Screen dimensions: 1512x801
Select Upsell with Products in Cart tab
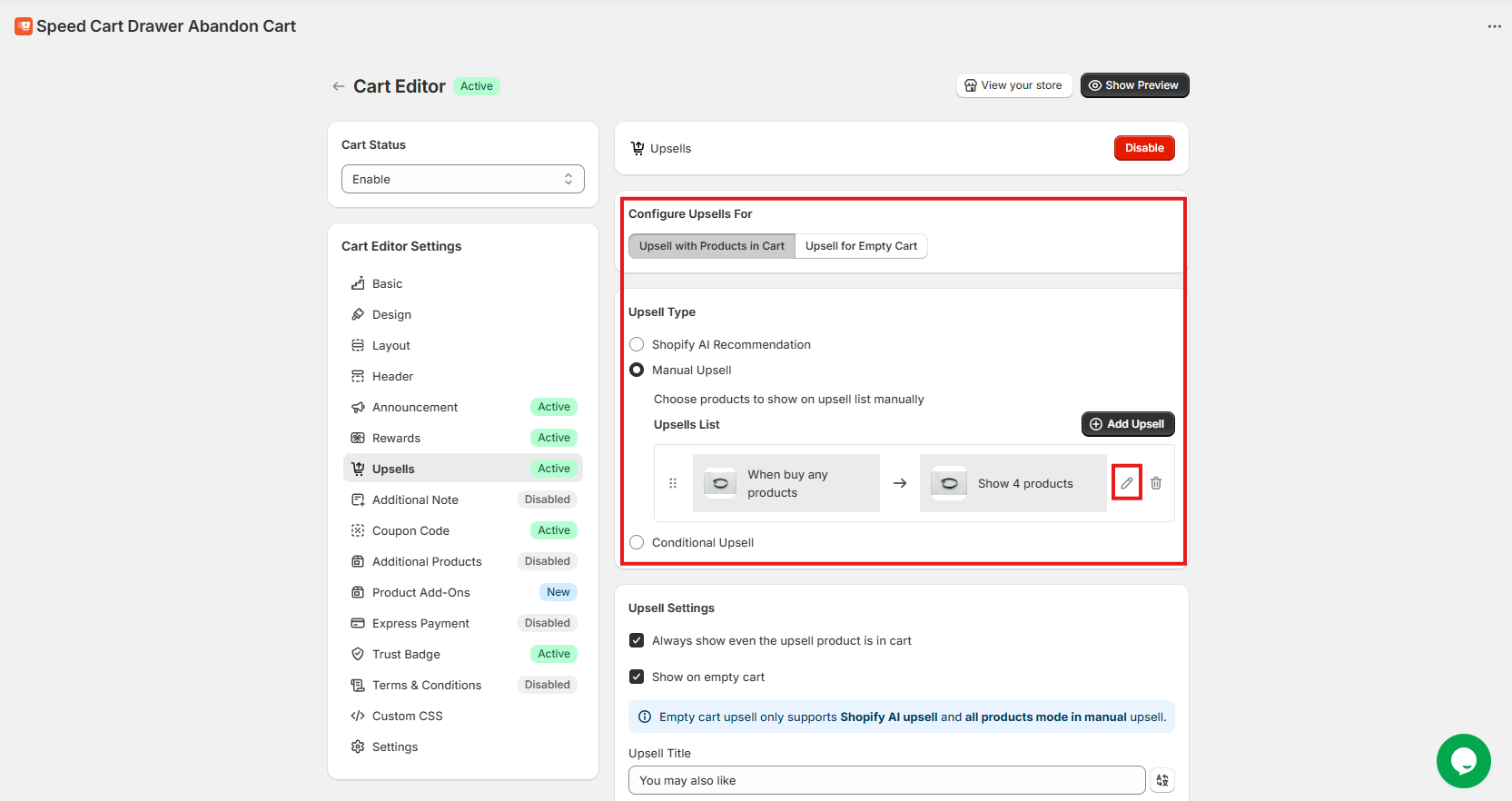(x=711, y=246)
